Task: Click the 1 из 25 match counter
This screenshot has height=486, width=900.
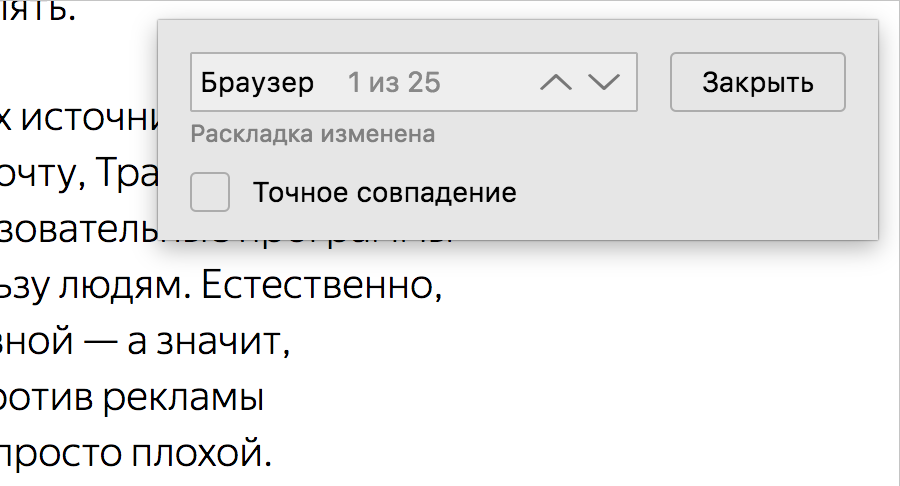Action: (394, 83)
